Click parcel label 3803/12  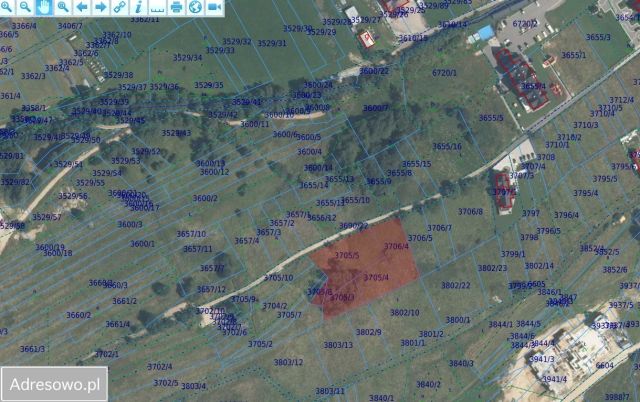(288, 362)
